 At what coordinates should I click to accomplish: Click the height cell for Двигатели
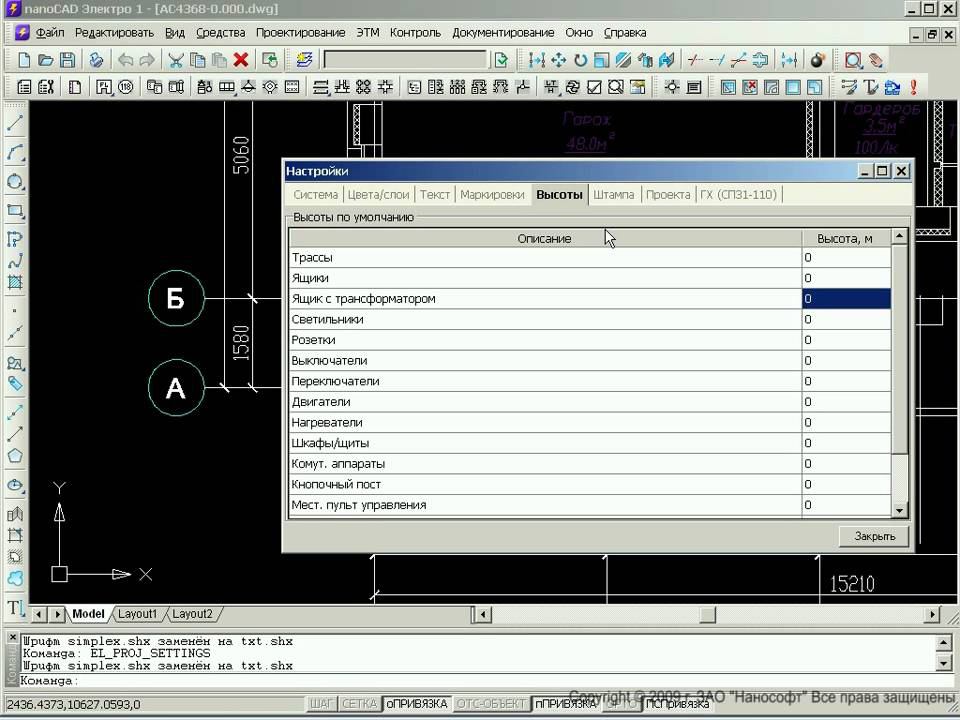tap(846, 402)
